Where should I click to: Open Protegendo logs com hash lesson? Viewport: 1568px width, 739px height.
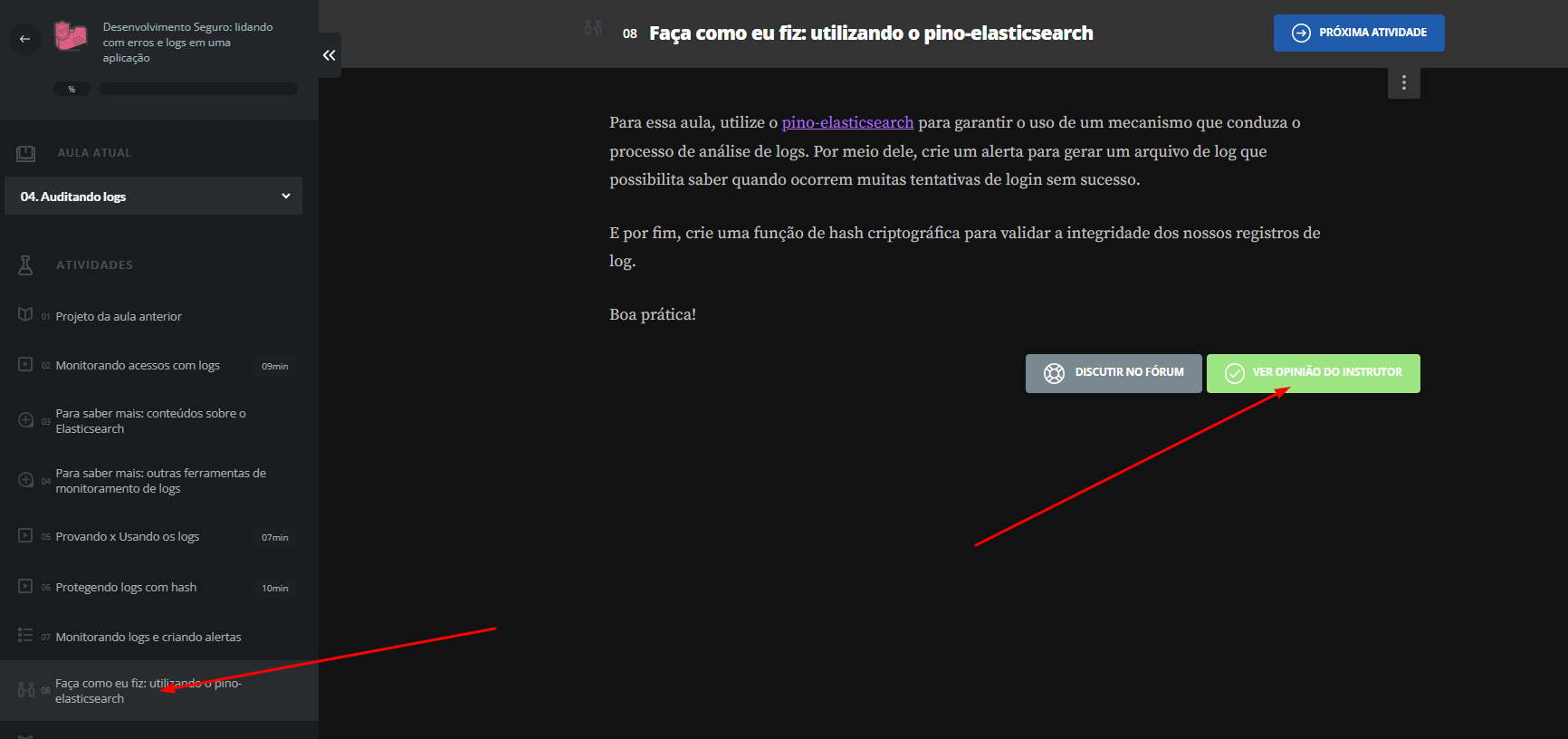point(126,587)
